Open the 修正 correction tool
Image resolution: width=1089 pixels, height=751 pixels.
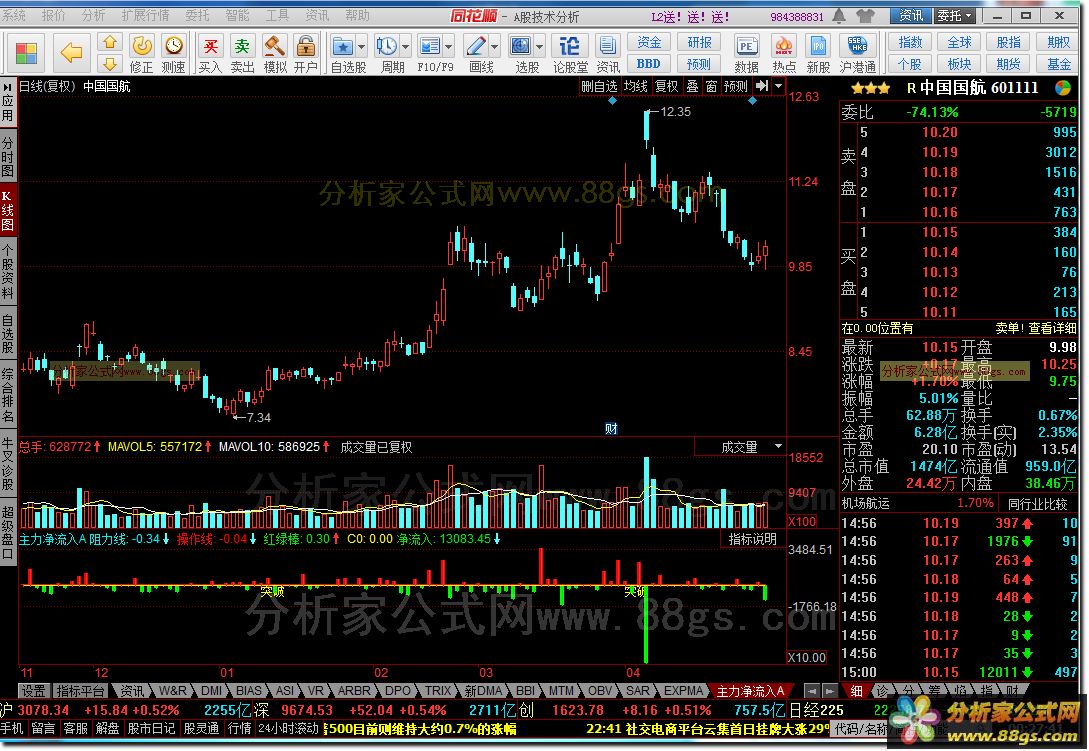point(142,53)
